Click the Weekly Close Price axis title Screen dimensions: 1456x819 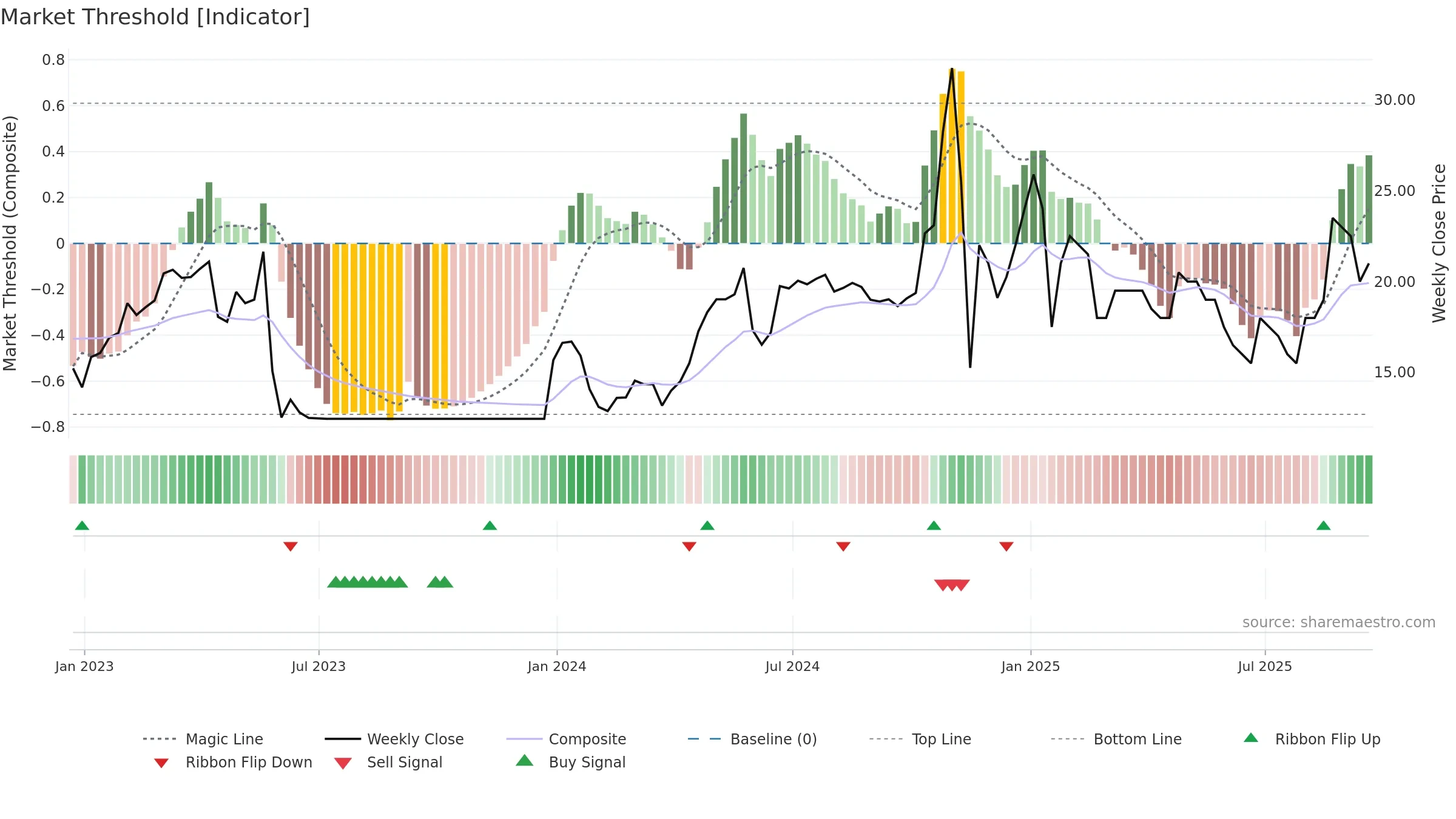click(x=1439, y=243)
